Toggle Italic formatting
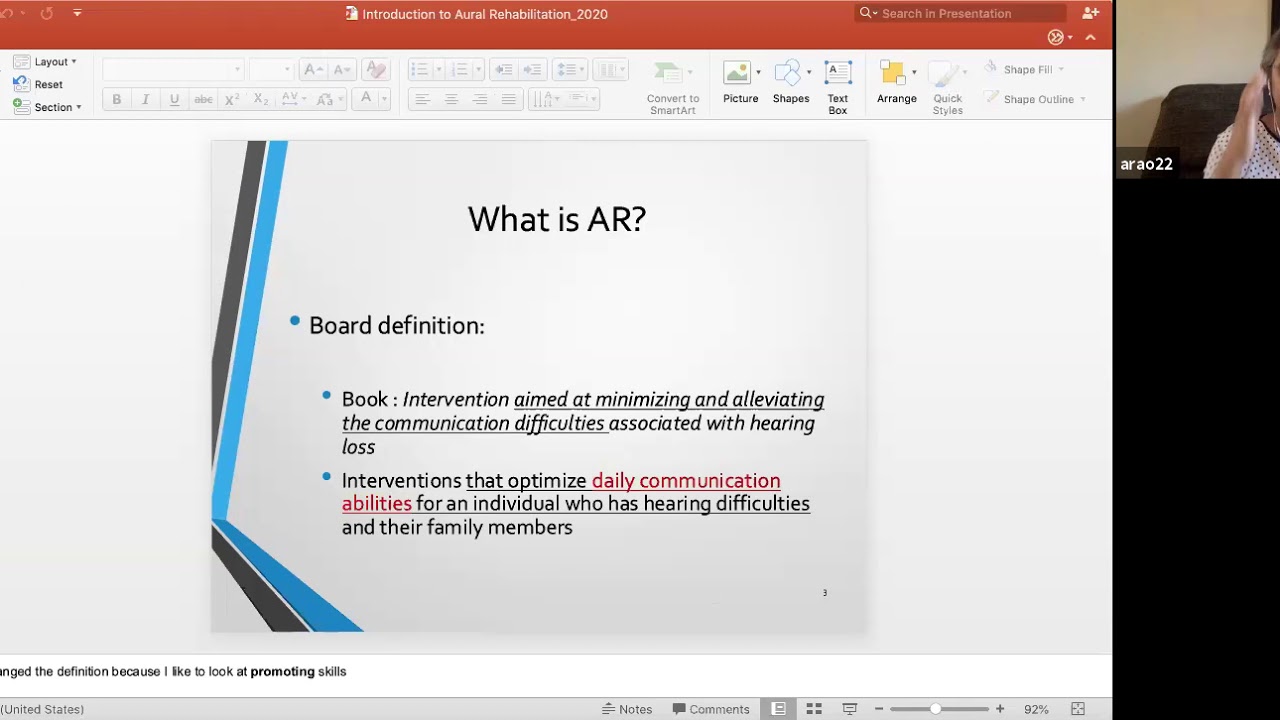The image size is (1280, 720). pos(145,99)
